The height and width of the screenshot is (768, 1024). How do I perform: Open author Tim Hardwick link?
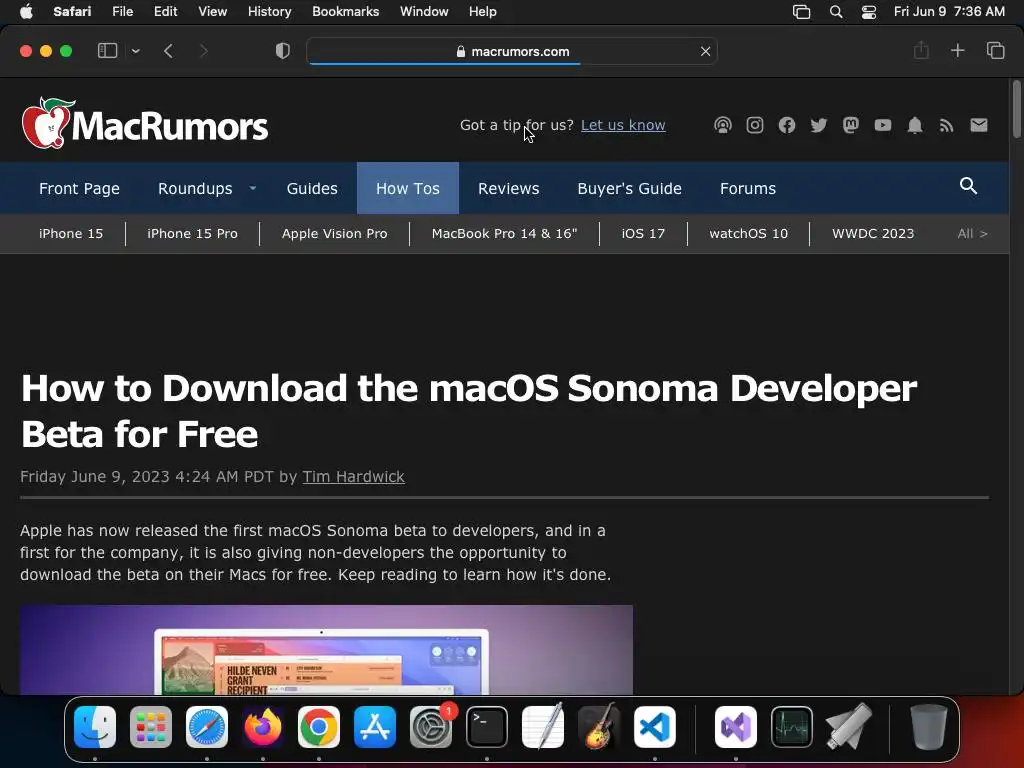(353, 477)
